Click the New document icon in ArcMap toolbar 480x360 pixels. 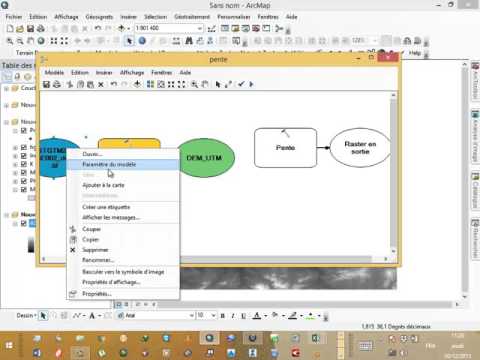pyautogui.click(x=10, y=29)
